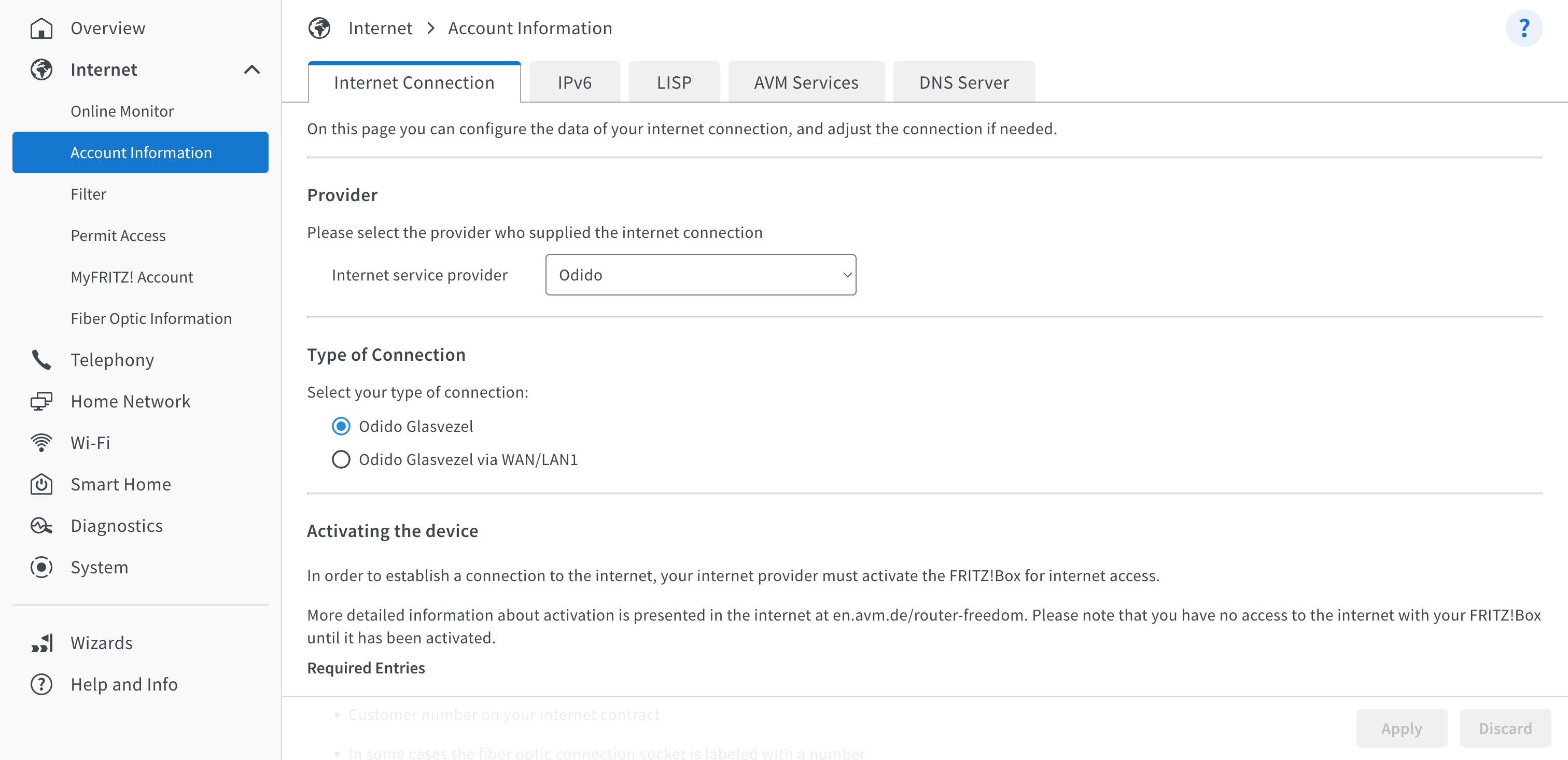Open Filter in sidebar
The width and height of the screenshot is (1568, 760).
[140, 193]
